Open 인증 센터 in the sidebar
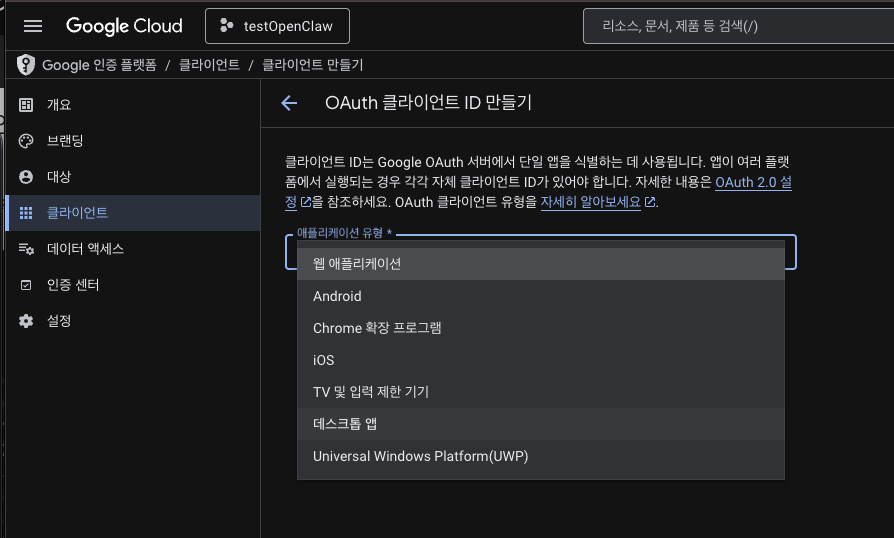This screenshot has width=894, height=538. coord(133,285)
